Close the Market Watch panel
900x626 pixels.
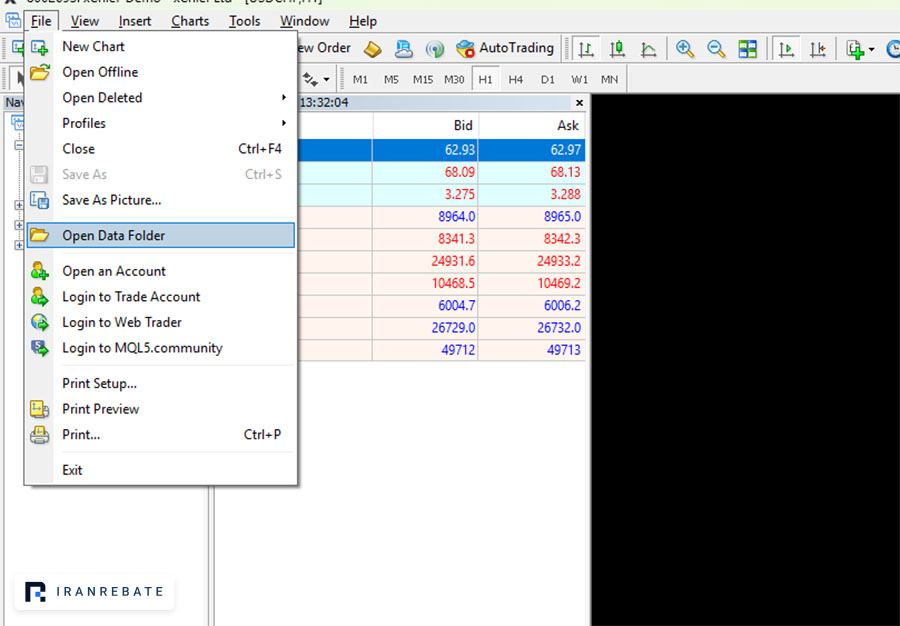(x=579, y=103)
